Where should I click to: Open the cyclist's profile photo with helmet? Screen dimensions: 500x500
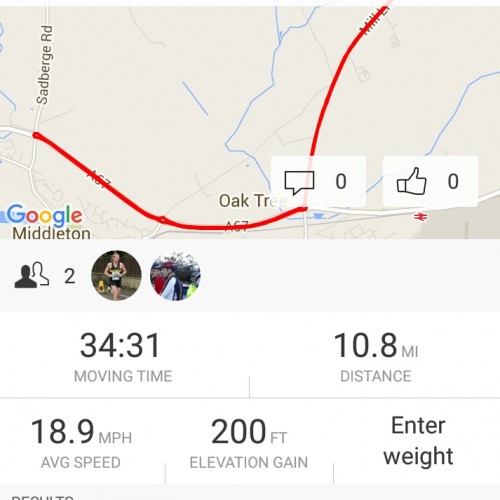175,275
